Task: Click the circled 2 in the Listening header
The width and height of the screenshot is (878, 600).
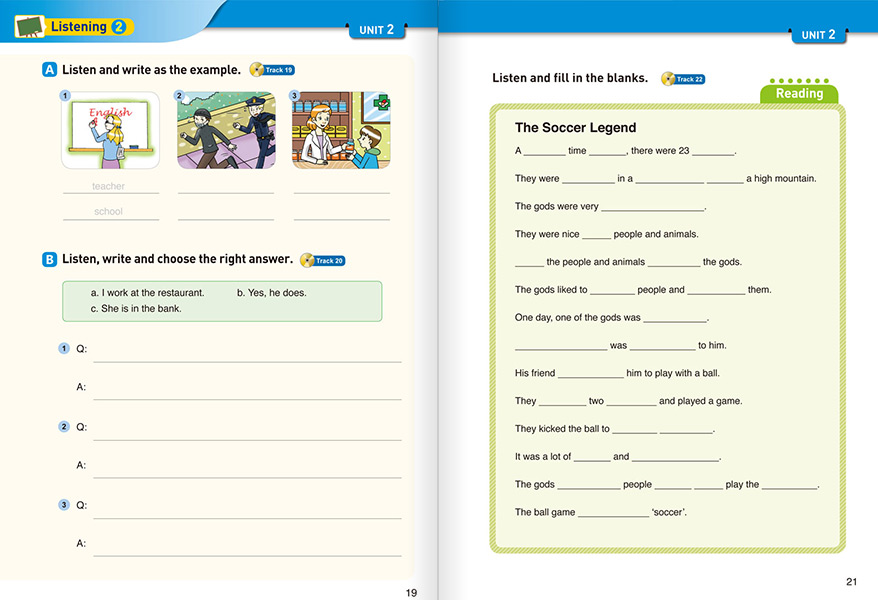Action: pos(119,26)
